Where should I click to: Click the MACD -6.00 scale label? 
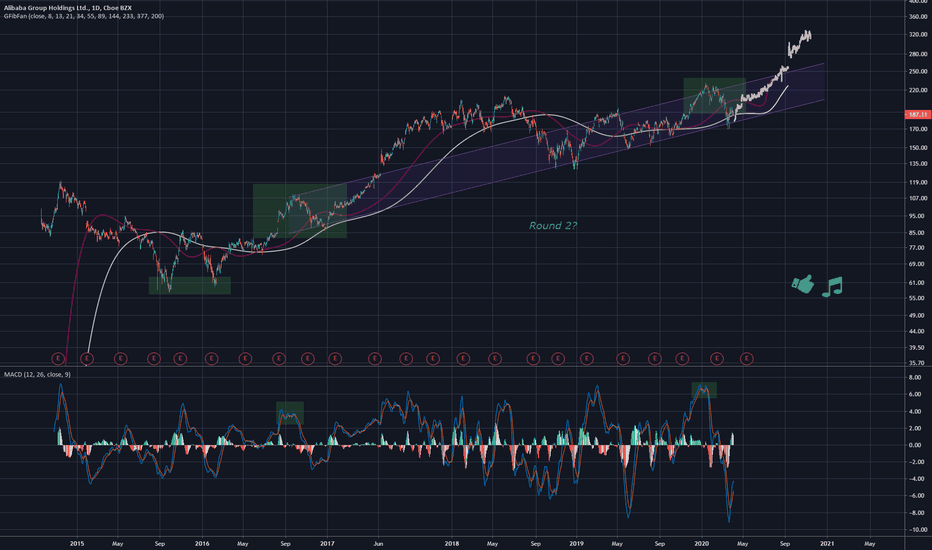tap(917, 496)
